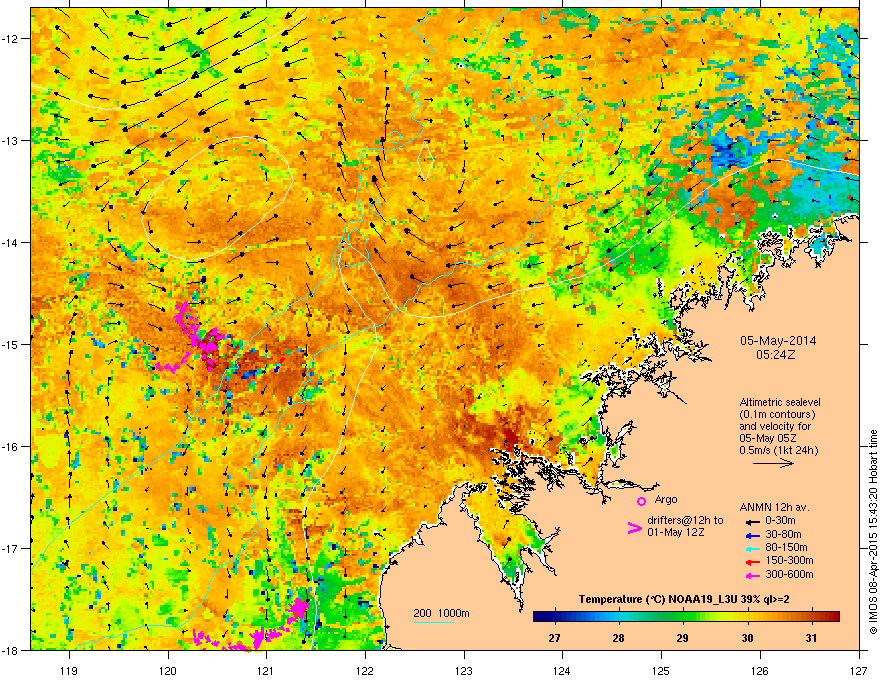This screenshot has height=680, width=880.
Task: Click the '01-May 12Z' drifter date text
Action: click(x=675, y=532)
